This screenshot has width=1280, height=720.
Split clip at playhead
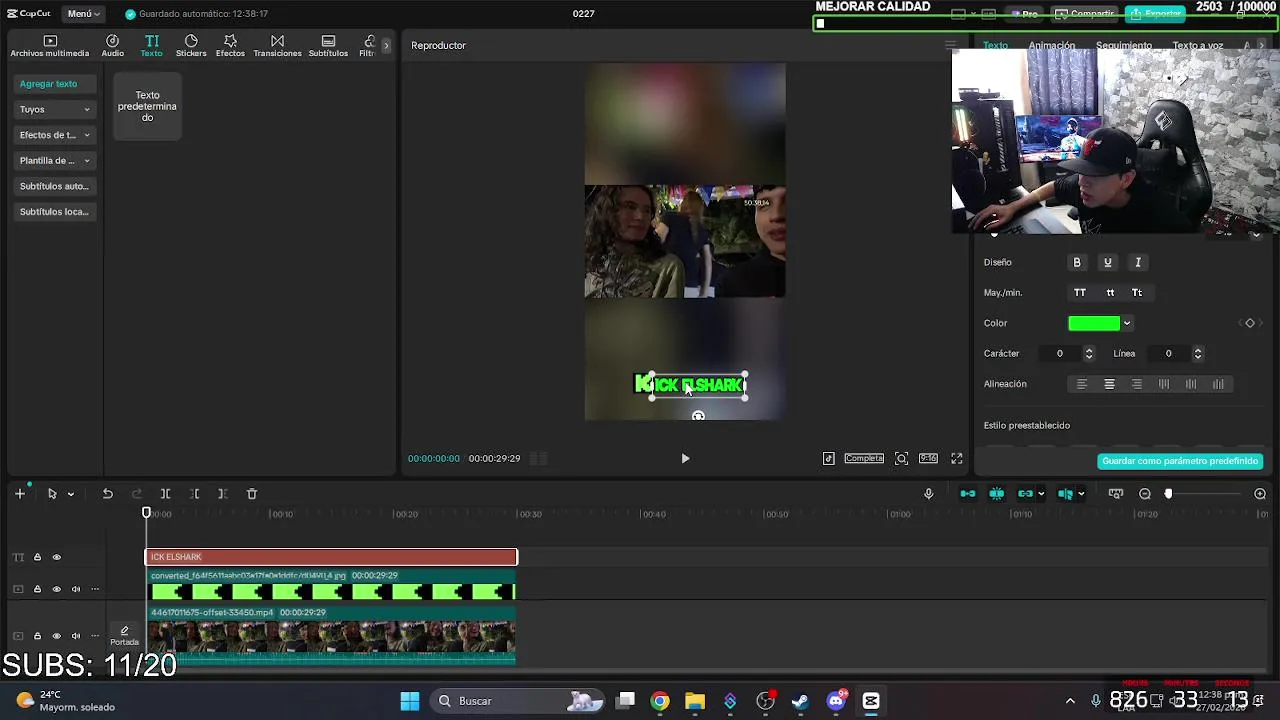click(x=166, y=494)
